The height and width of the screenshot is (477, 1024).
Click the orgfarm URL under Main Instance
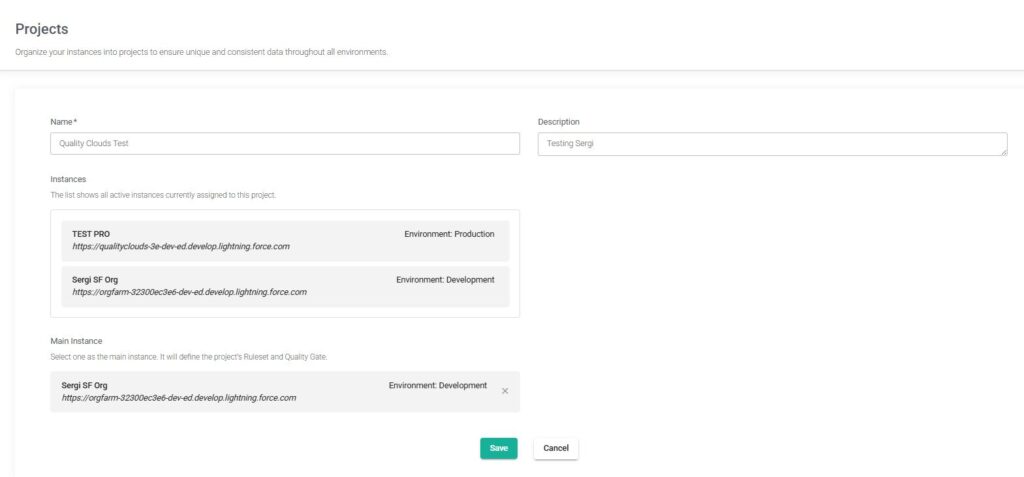(178, 398)
